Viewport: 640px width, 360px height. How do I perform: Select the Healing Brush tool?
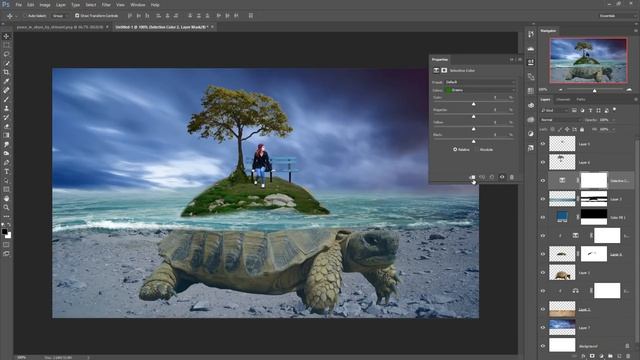pos(6,90)
